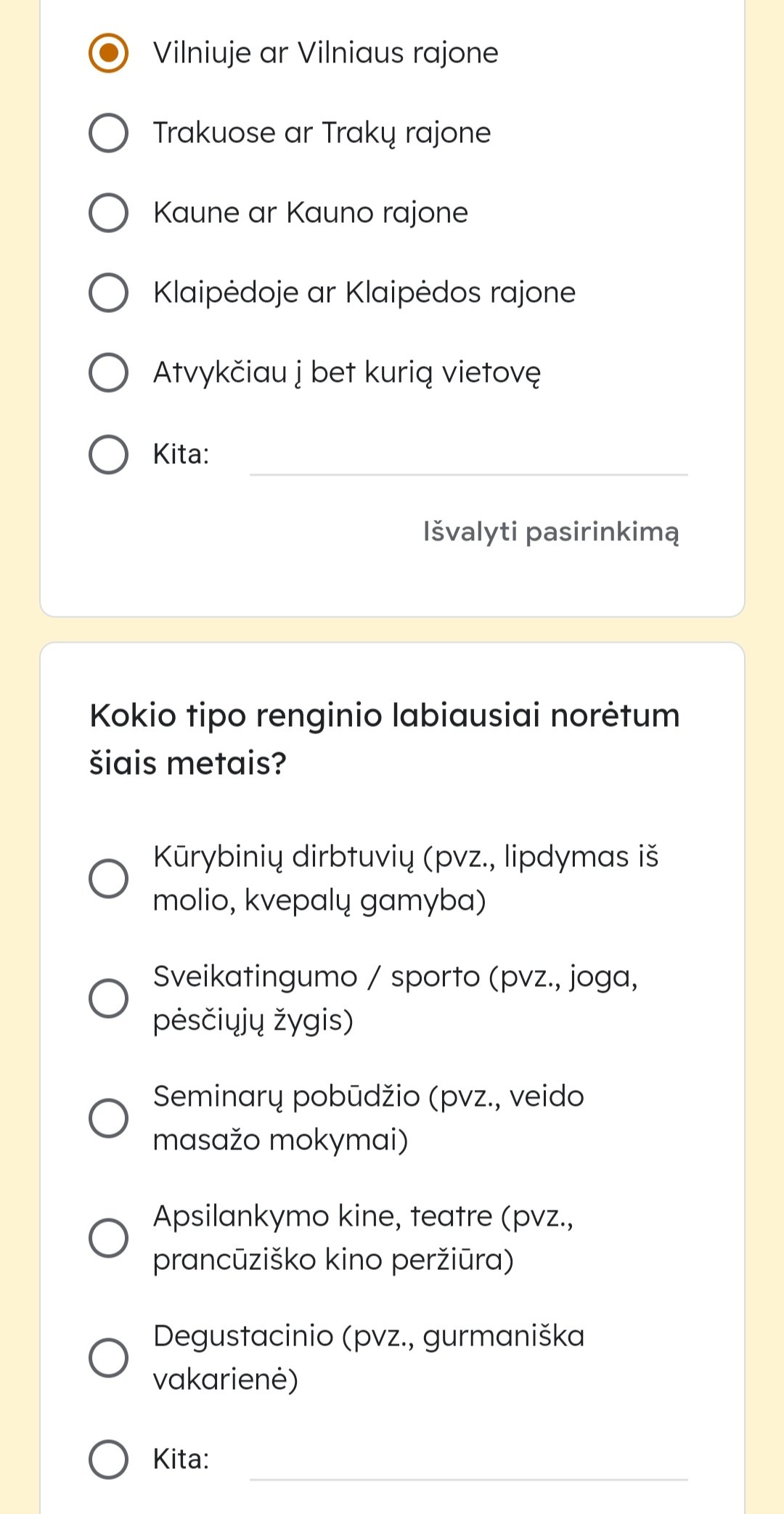The image size is (784, 1514).
Task: Click the Kaune ar Kauno rajone label
Action: click(x=311, y=213)
